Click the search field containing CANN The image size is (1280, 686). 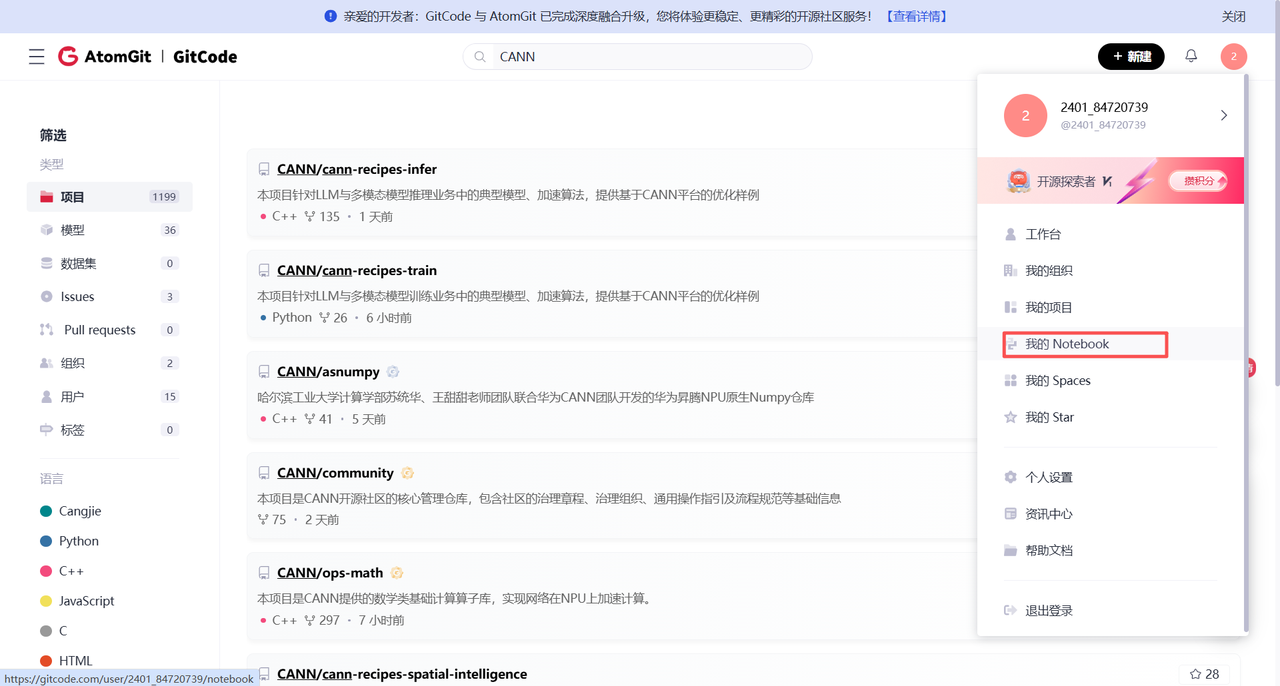(x=638, y=57)
